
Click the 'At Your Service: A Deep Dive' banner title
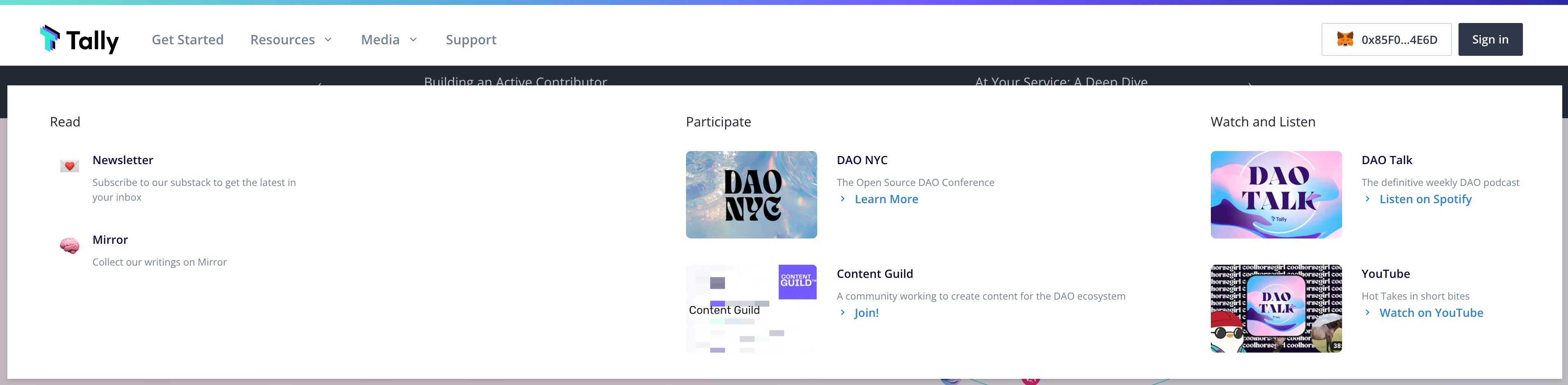1061,80
